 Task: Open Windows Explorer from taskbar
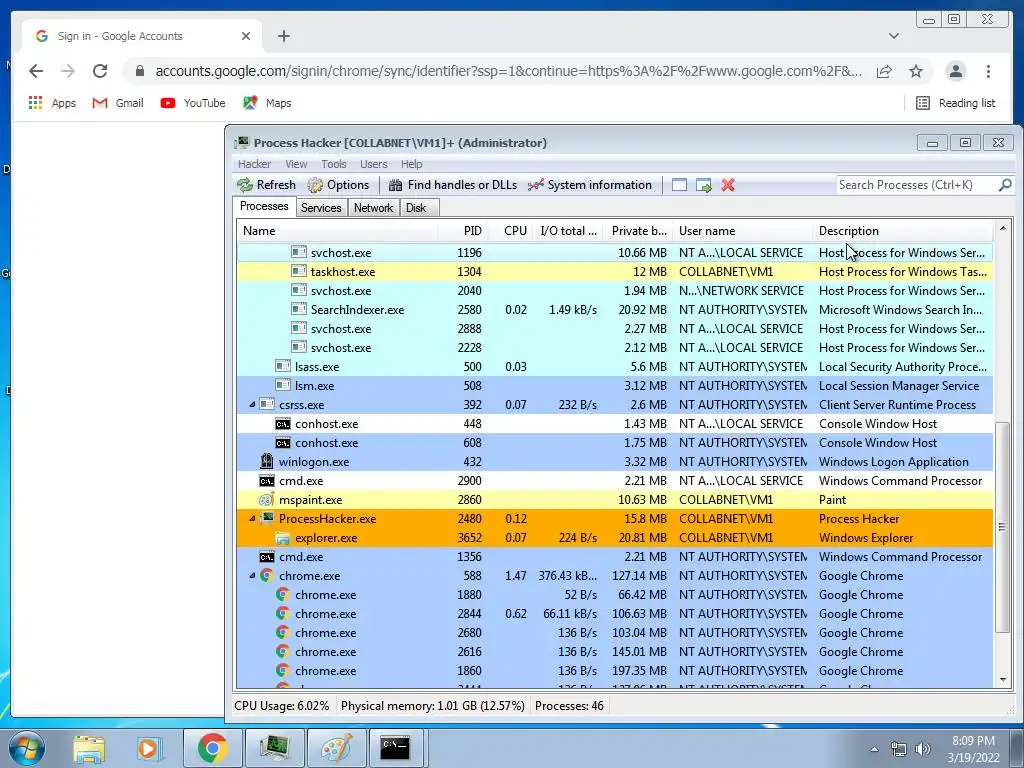[x=89, y=748]
